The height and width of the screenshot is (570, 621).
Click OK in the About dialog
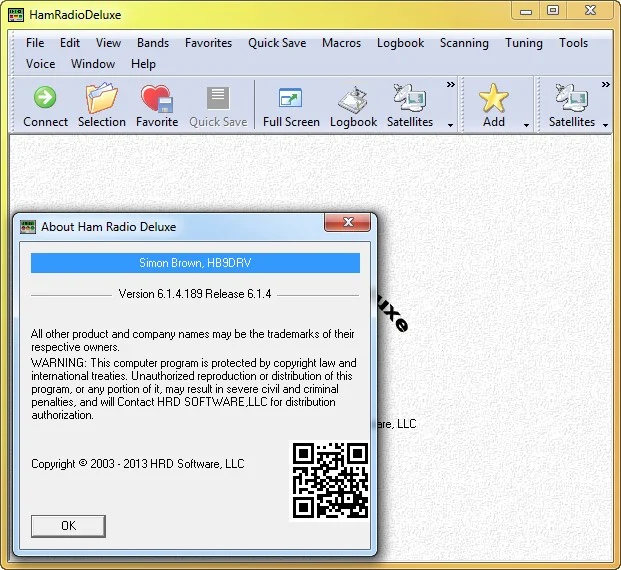69,526
